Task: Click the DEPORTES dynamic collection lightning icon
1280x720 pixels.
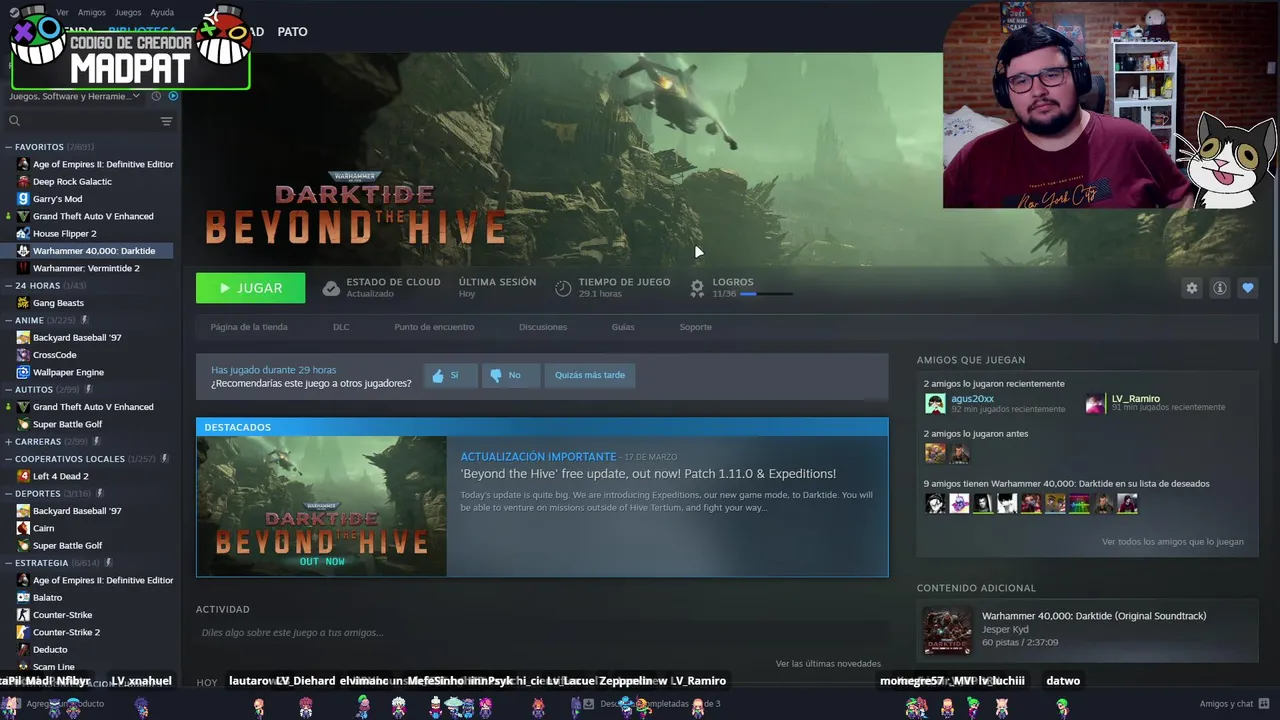Action: pos(99,493)
